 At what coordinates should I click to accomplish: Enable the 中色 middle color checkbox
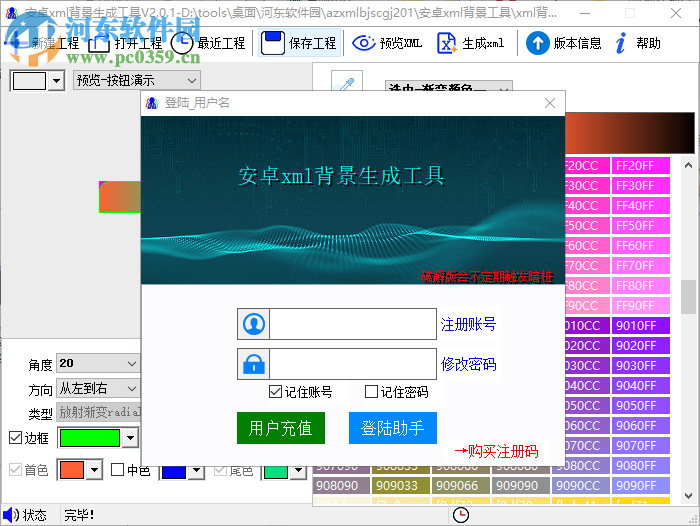(117, 470)
